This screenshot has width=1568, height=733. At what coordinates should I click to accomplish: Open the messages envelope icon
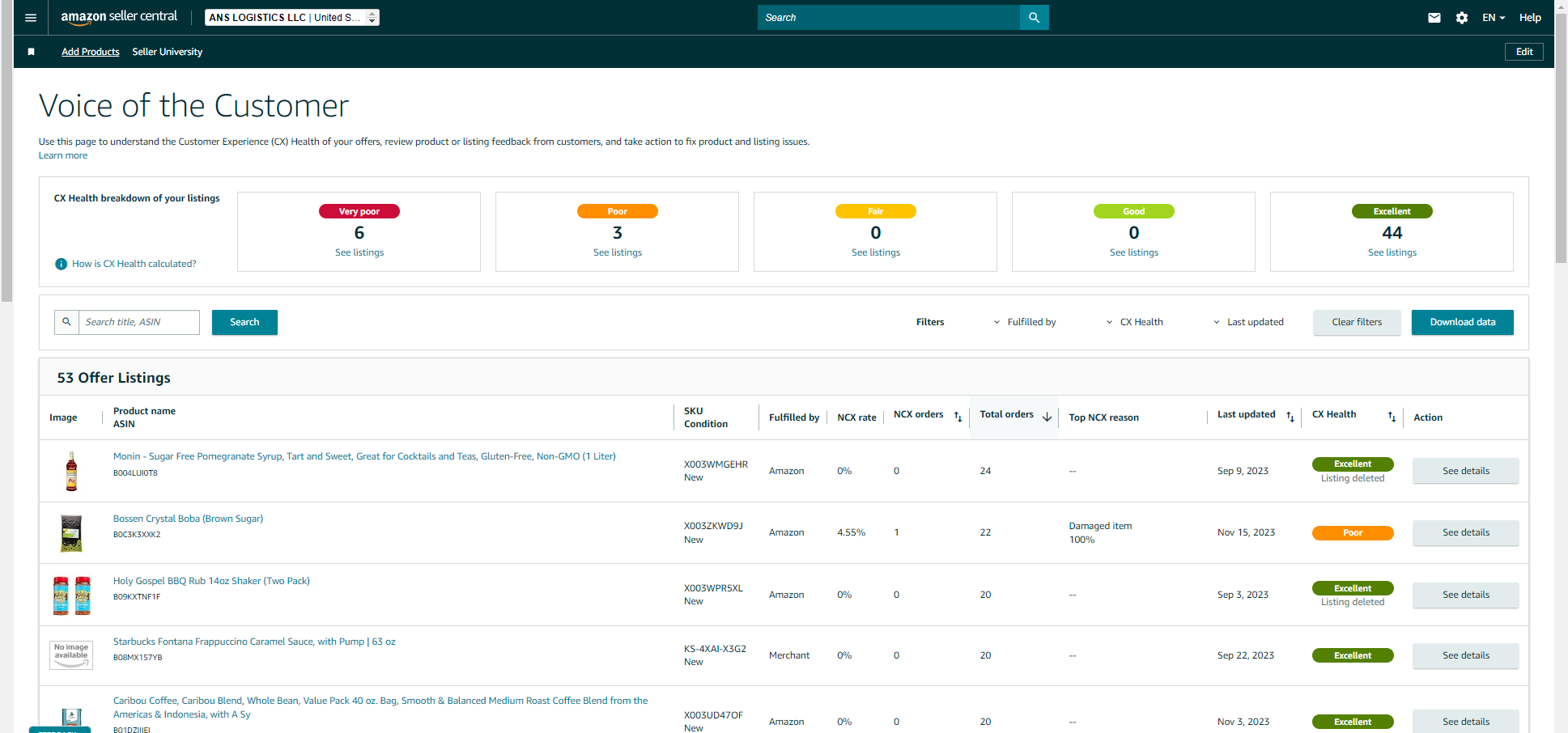[x=1434, y=18]
